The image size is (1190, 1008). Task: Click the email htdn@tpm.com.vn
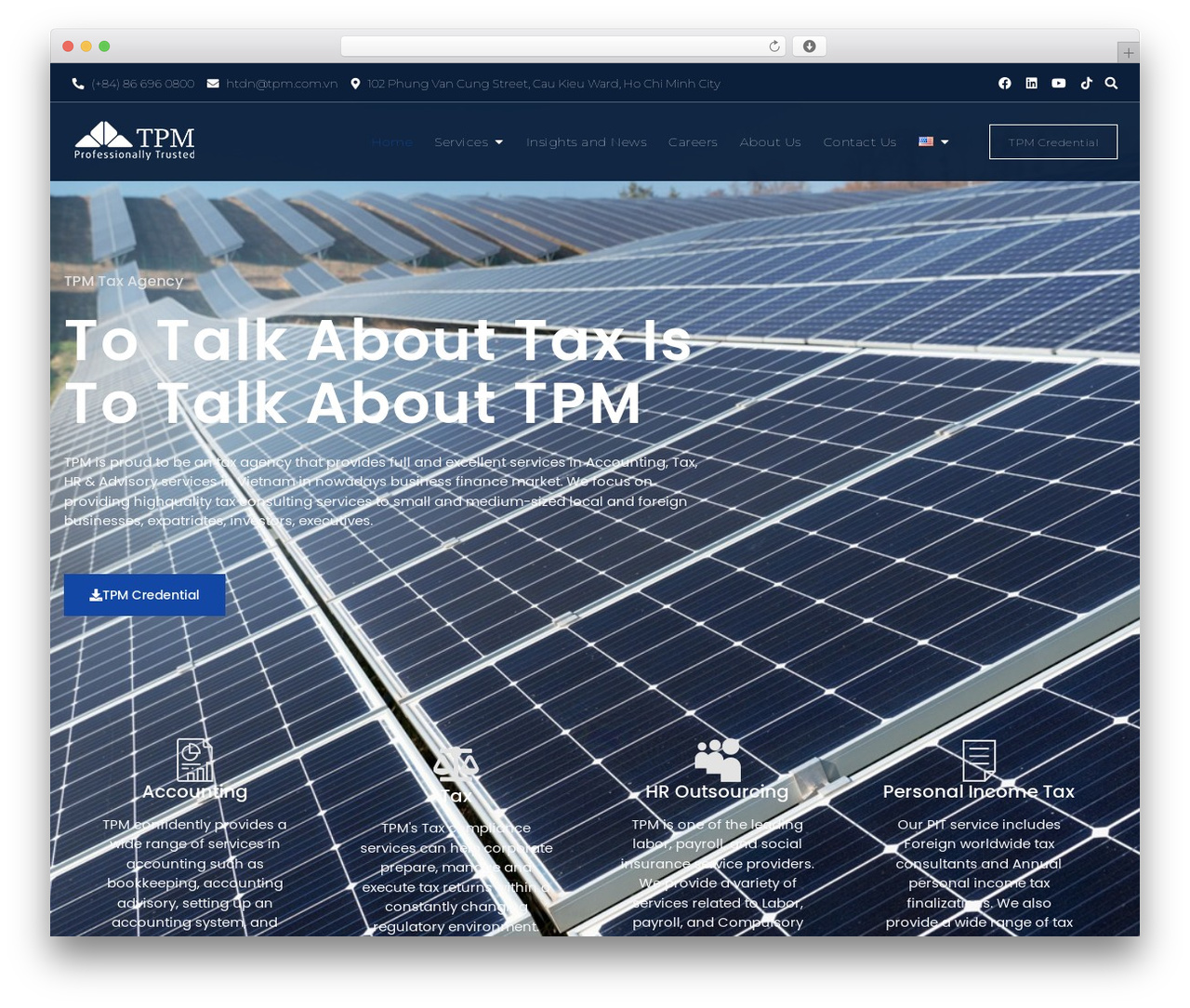click(x=282, y=84)
